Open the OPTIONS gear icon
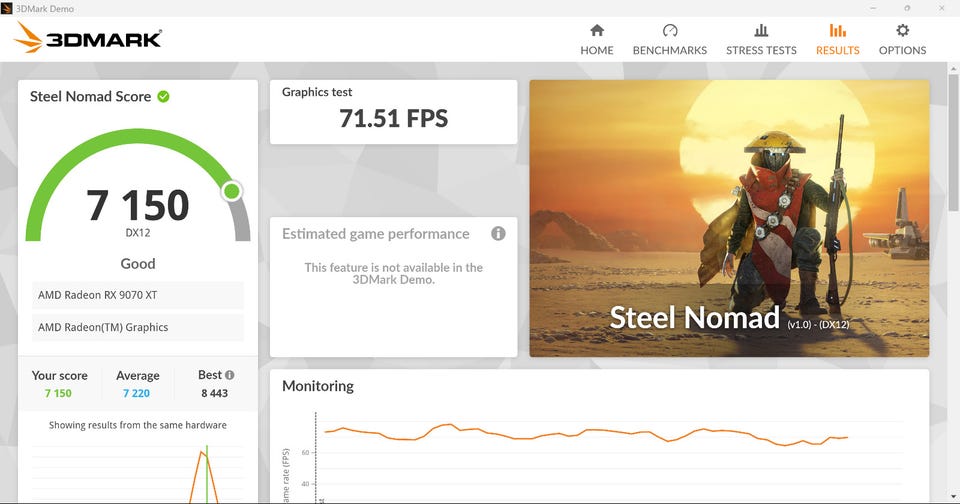This screenshot has height=504, width=960. [902, 31]
